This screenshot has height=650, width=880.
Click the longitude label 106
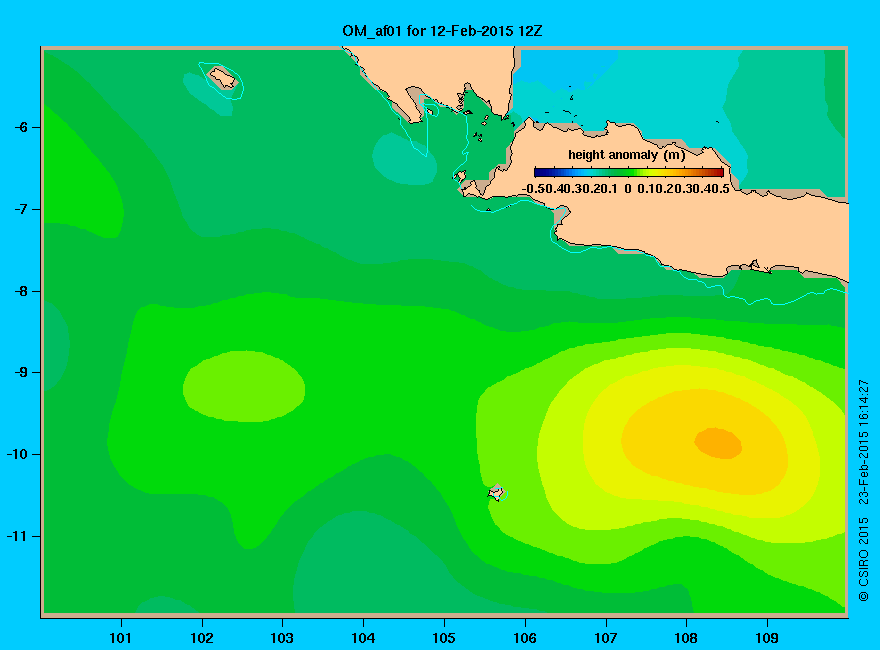[525, 638]
